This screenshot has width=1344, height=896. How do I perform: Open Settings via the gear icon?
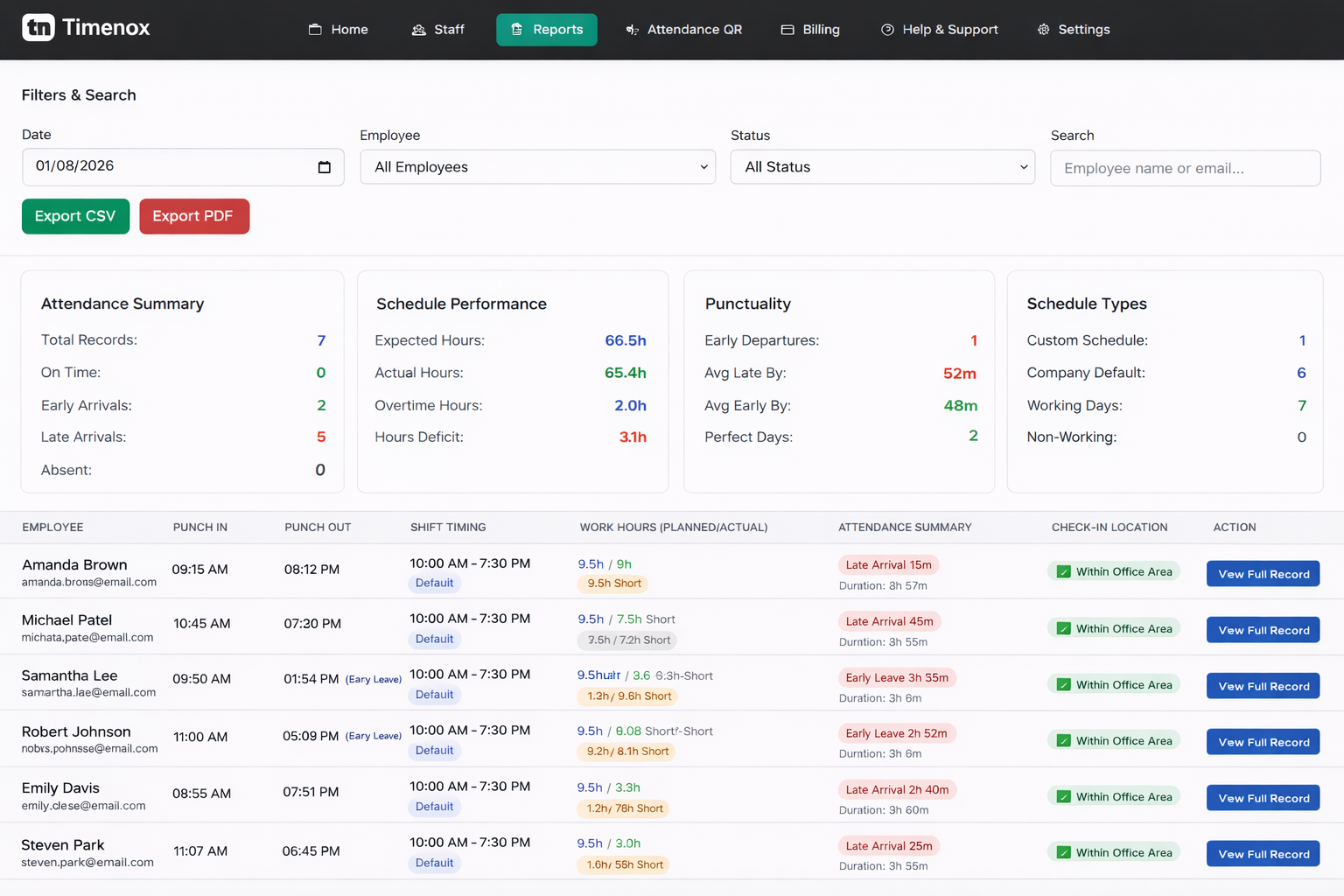coord(1043,29)
